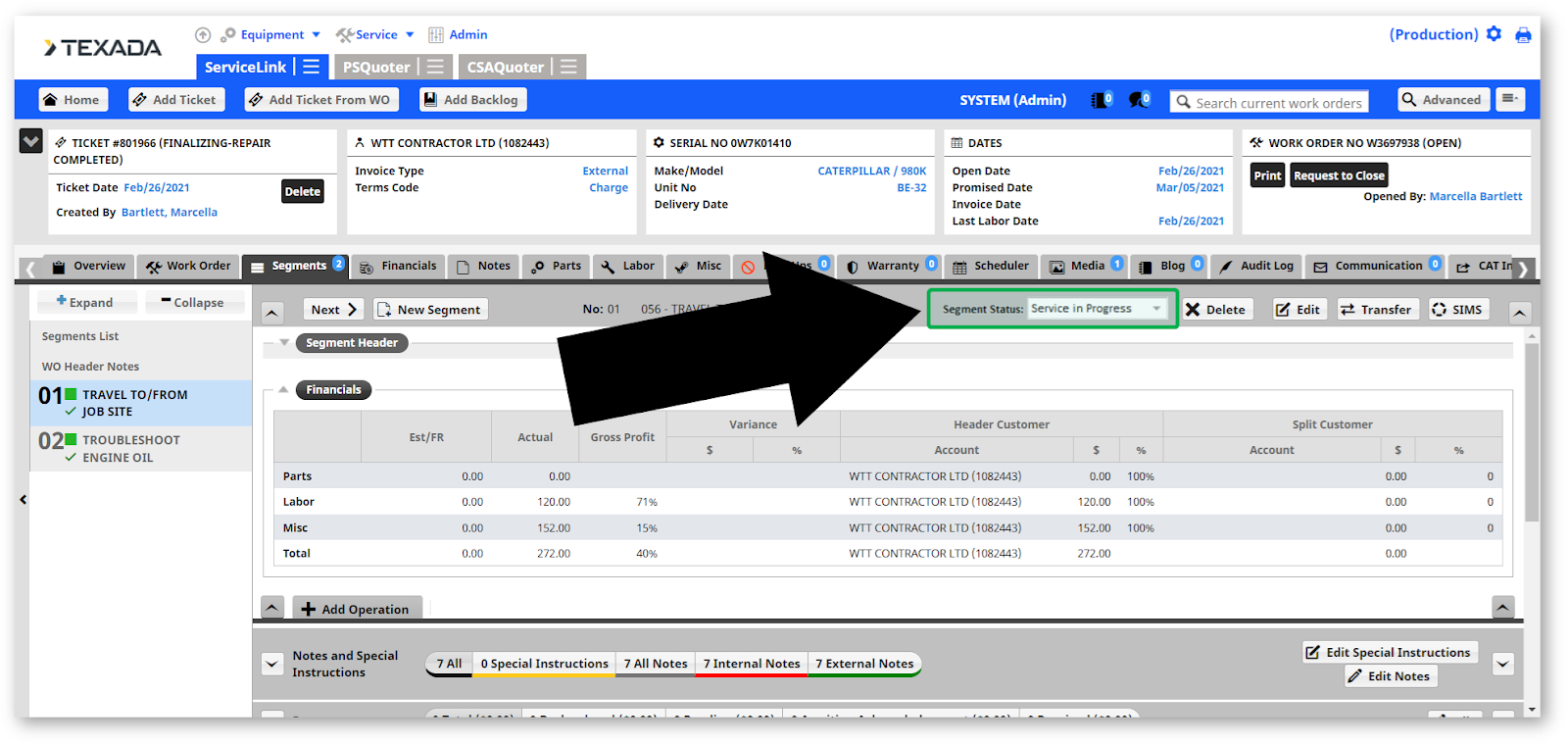
Task: Click Add Ticket button
Action: click(176, 100)
